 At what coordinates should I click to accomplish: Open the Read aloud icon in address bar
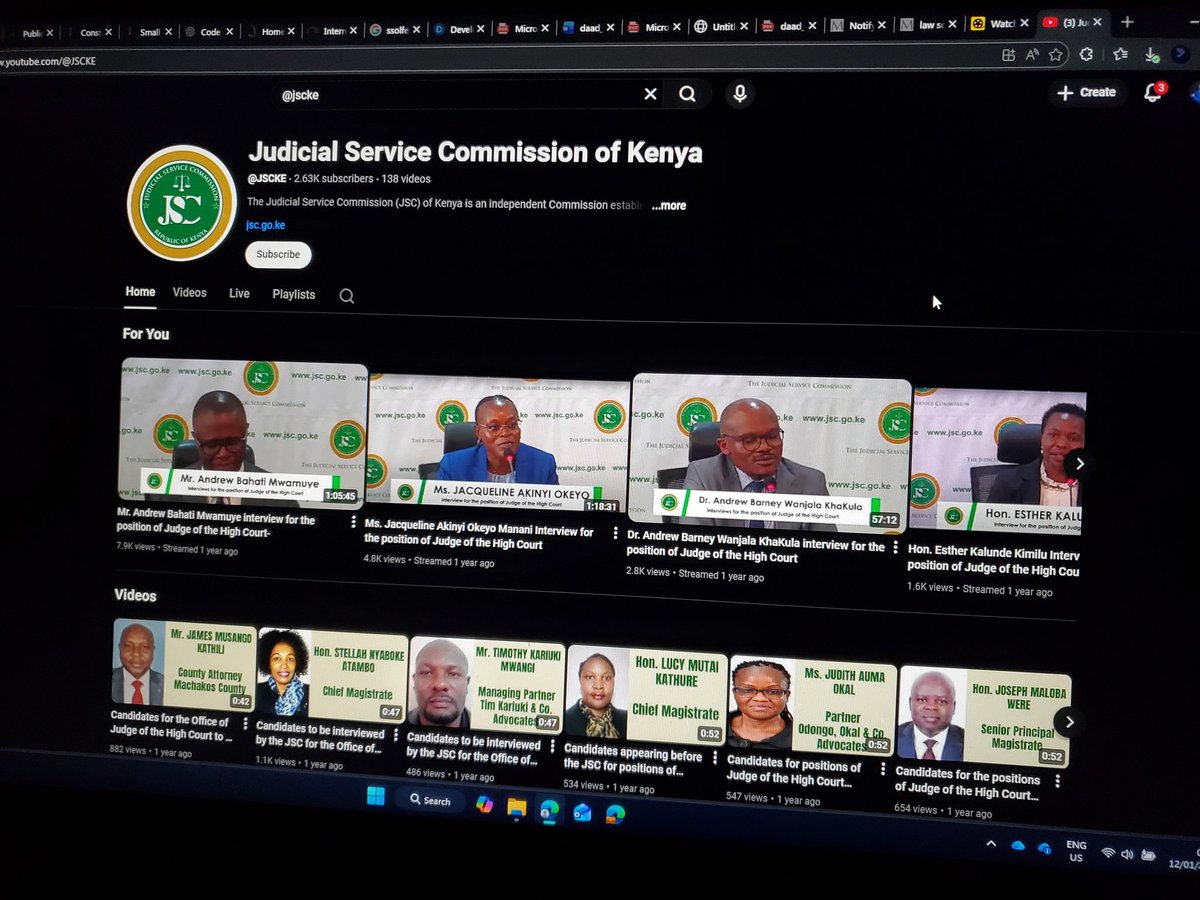1032,56
